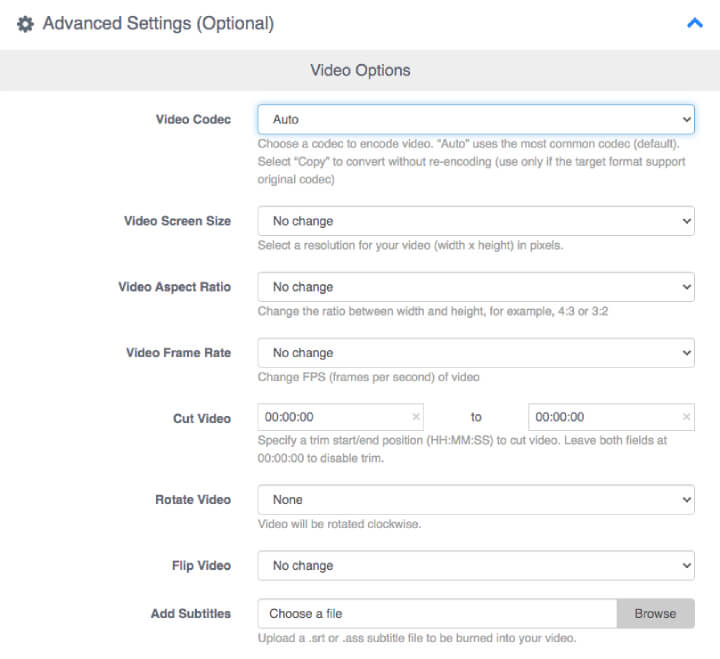Collapse Advanced Settings with the blue chevron
This screenshot has width=720, height=659.
tap(695, 23)
